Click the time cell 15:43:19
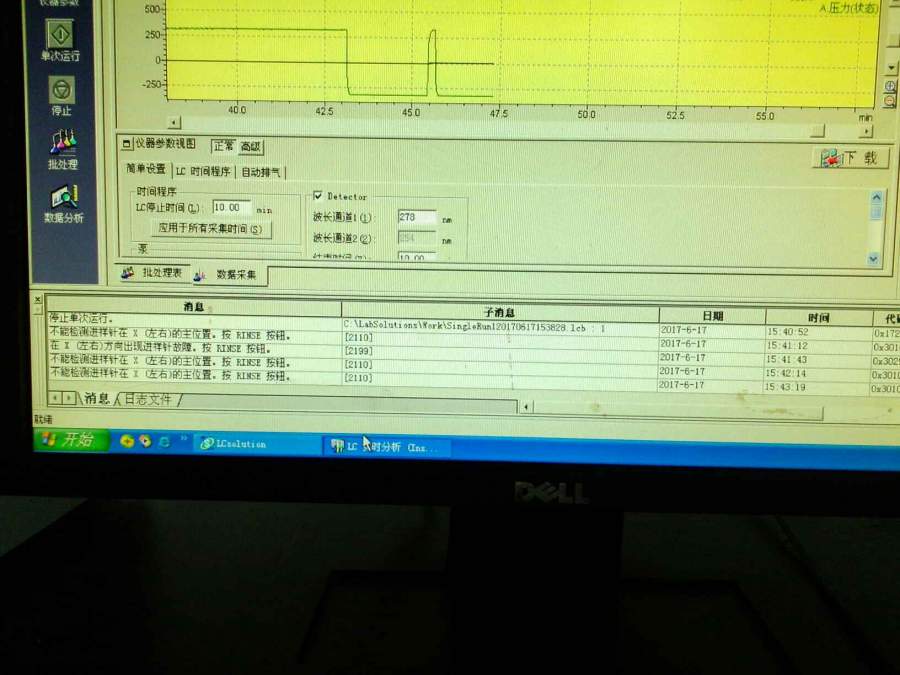This screenshot has width=900, height=675. [818, 387]
